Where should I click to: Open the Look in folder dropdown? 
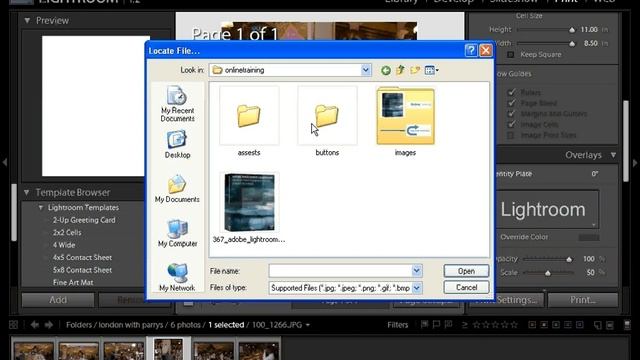click(x=366, y=70)
